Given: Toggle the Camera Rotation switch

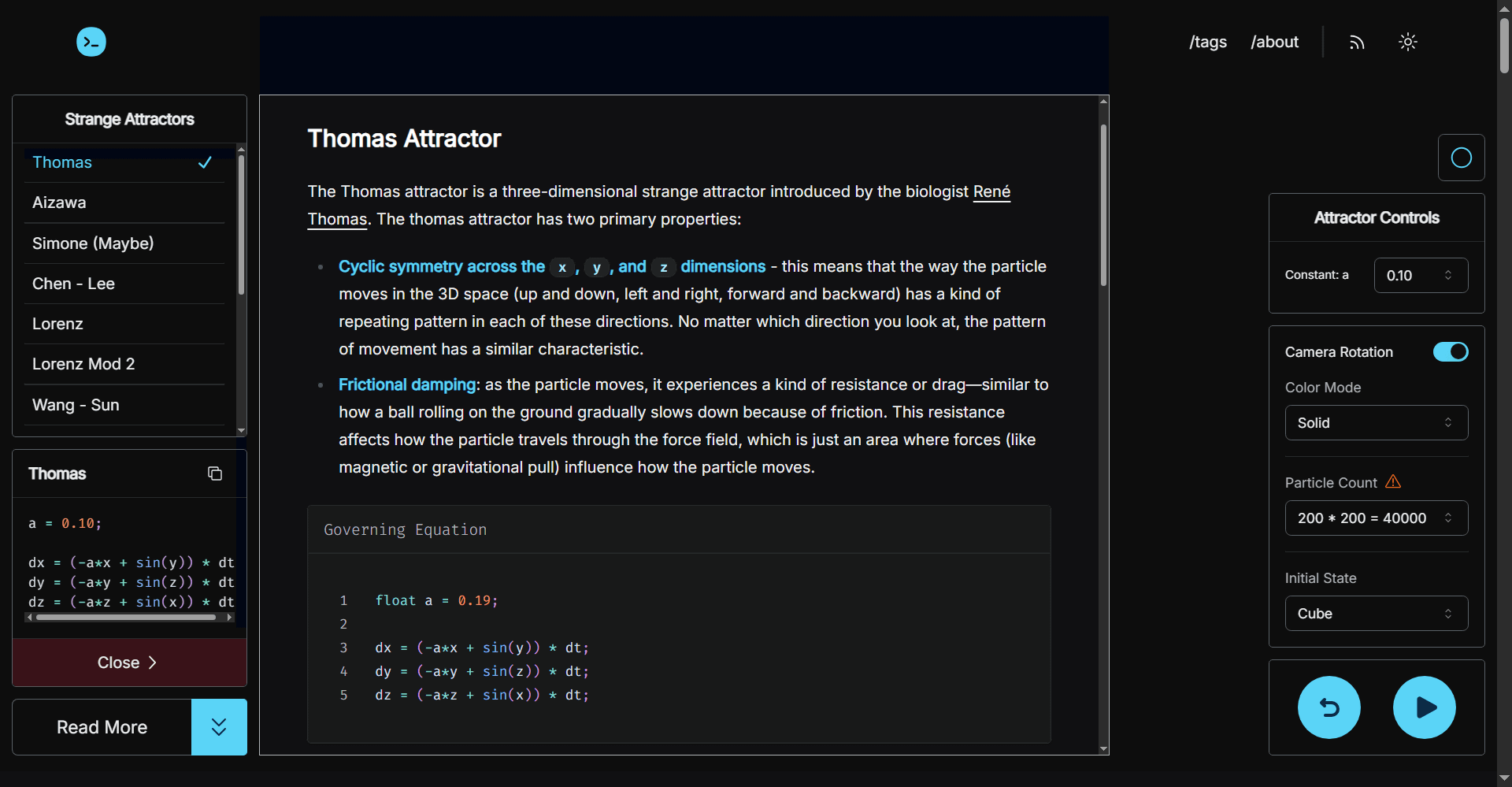Looking at the screenshot, I should tap(1450, 352).
